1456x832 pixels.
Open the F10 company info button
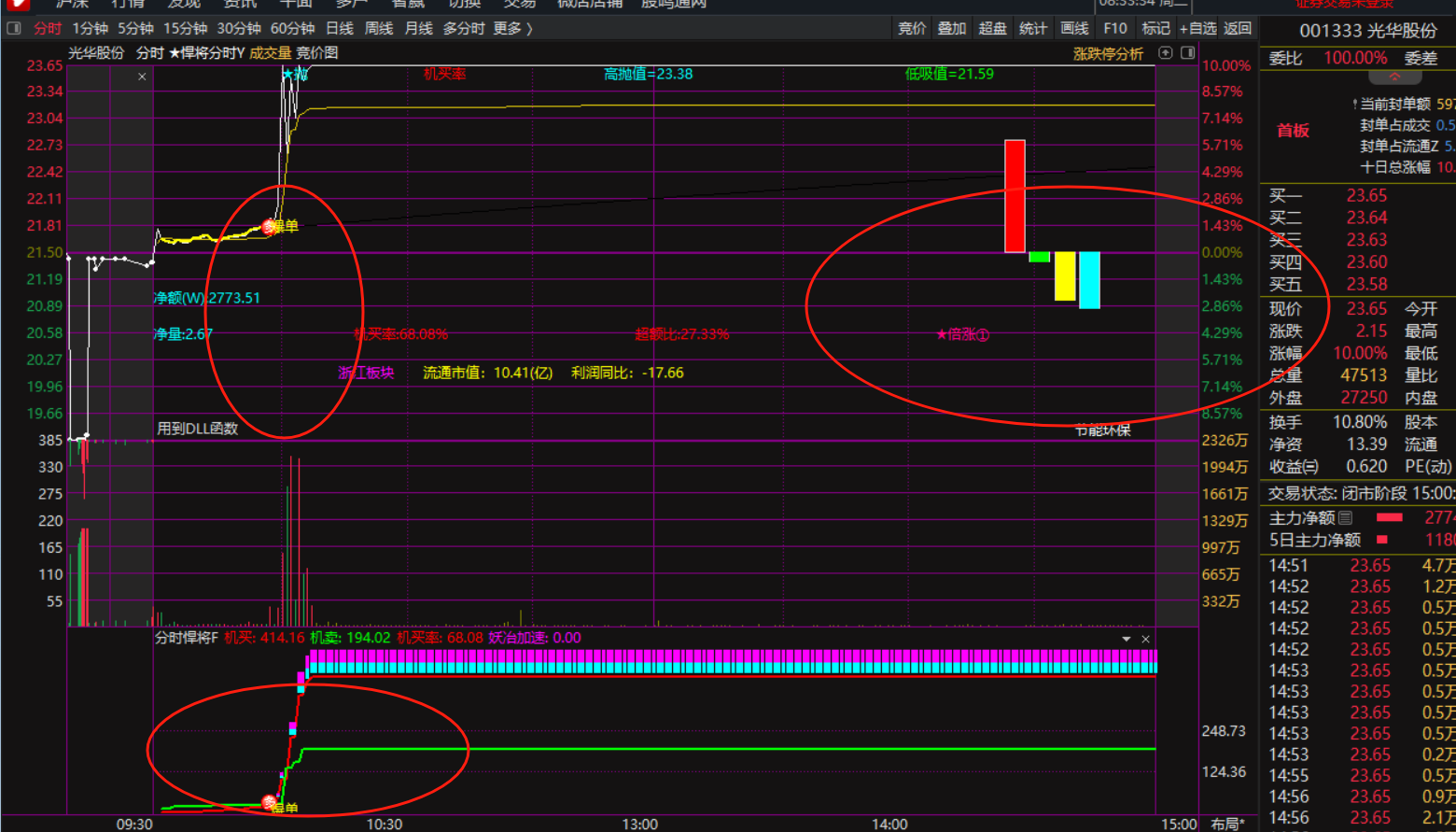(1114, 28)
